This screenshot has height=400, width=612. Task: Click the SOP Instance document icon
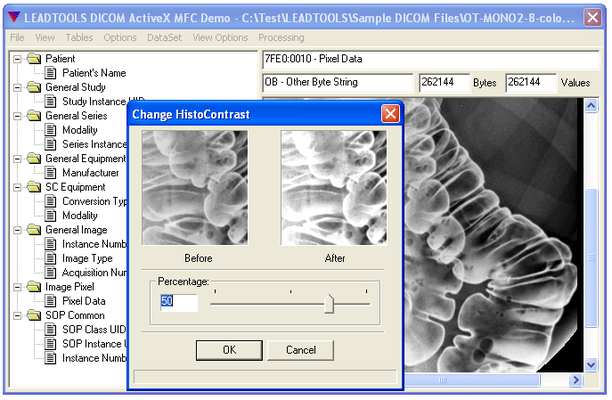click(x=50, y=344)
